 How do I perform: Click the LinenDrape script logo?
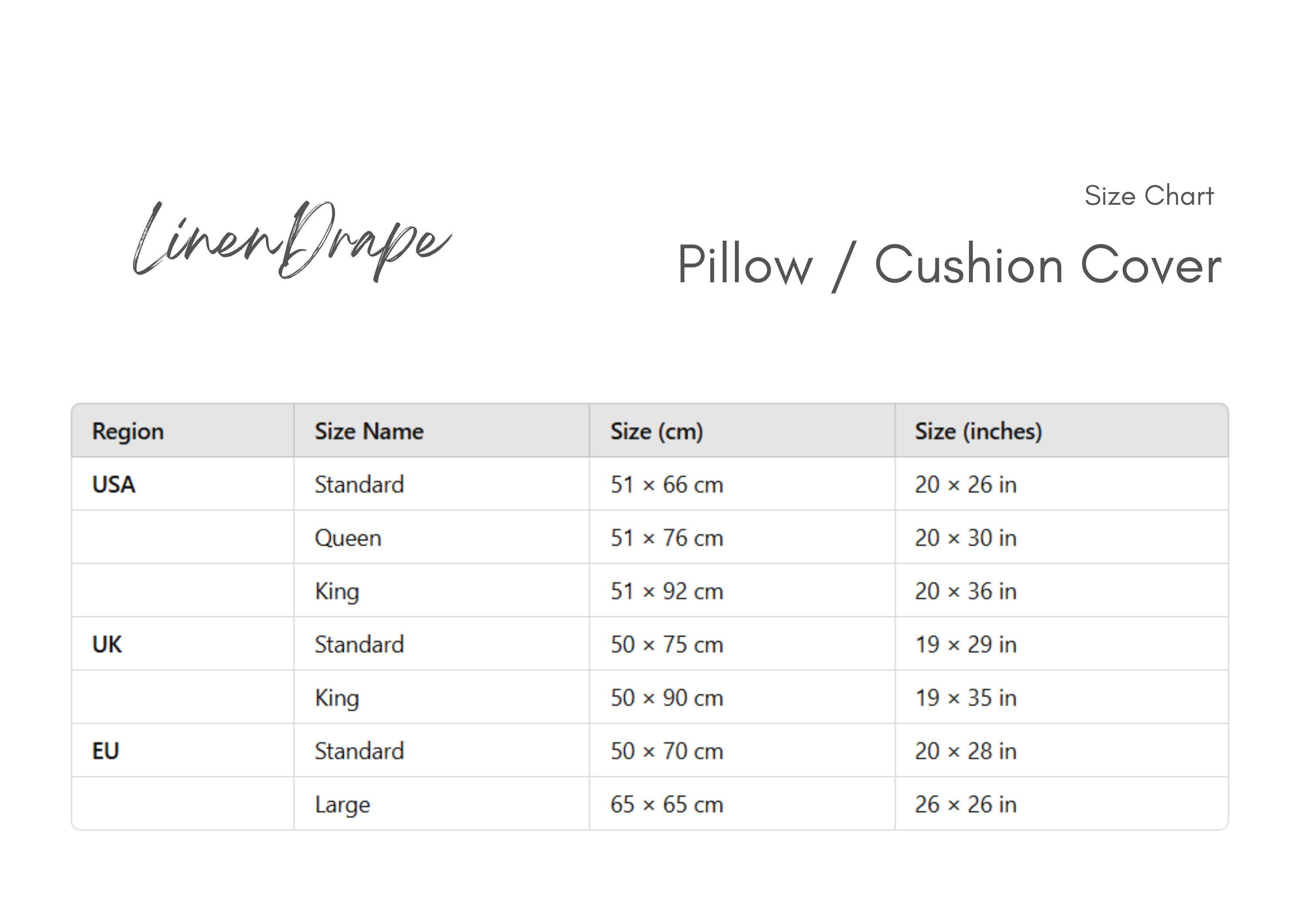pos(292,241)
